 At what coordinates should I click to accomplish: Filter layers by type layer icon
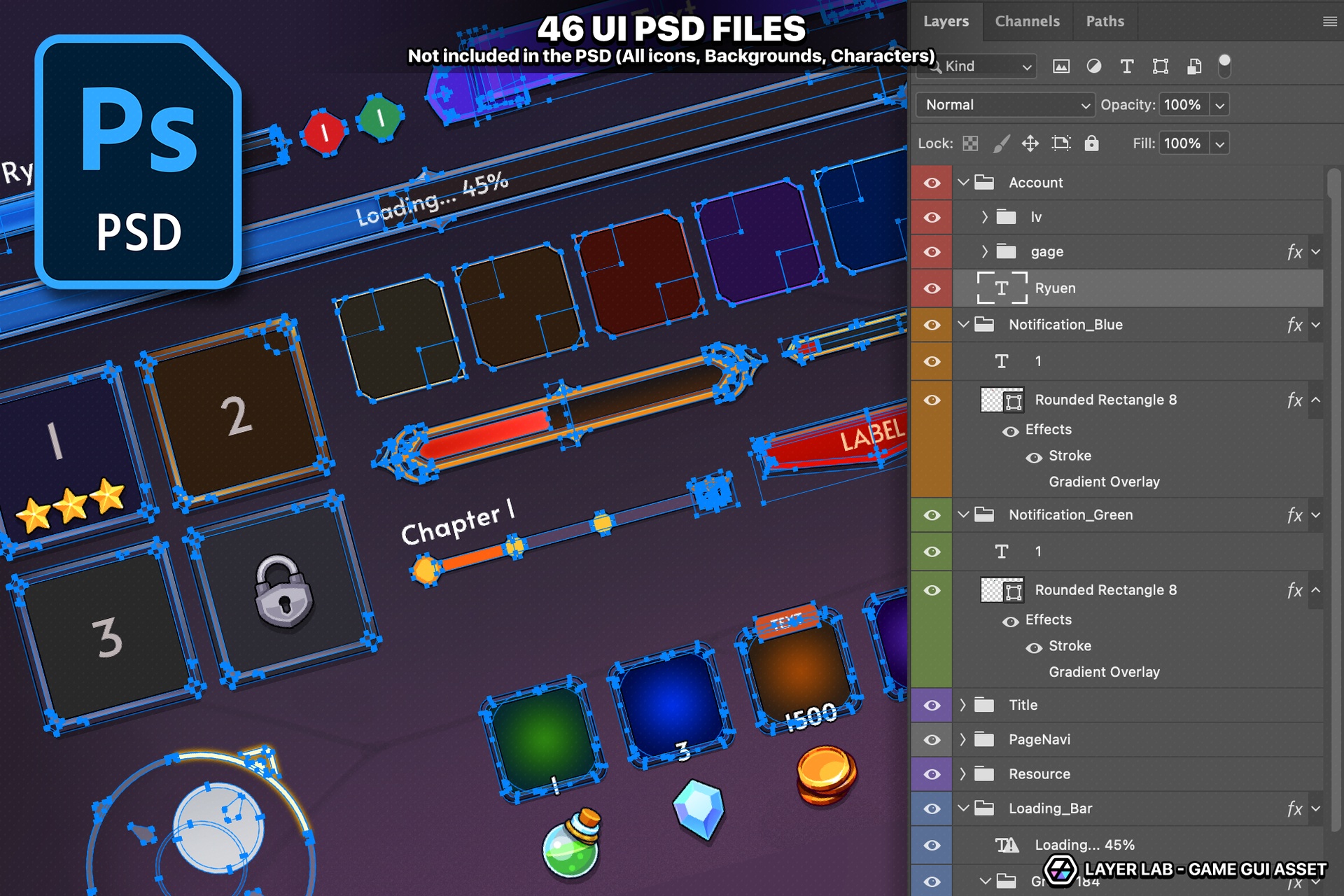pos(1126,66)
